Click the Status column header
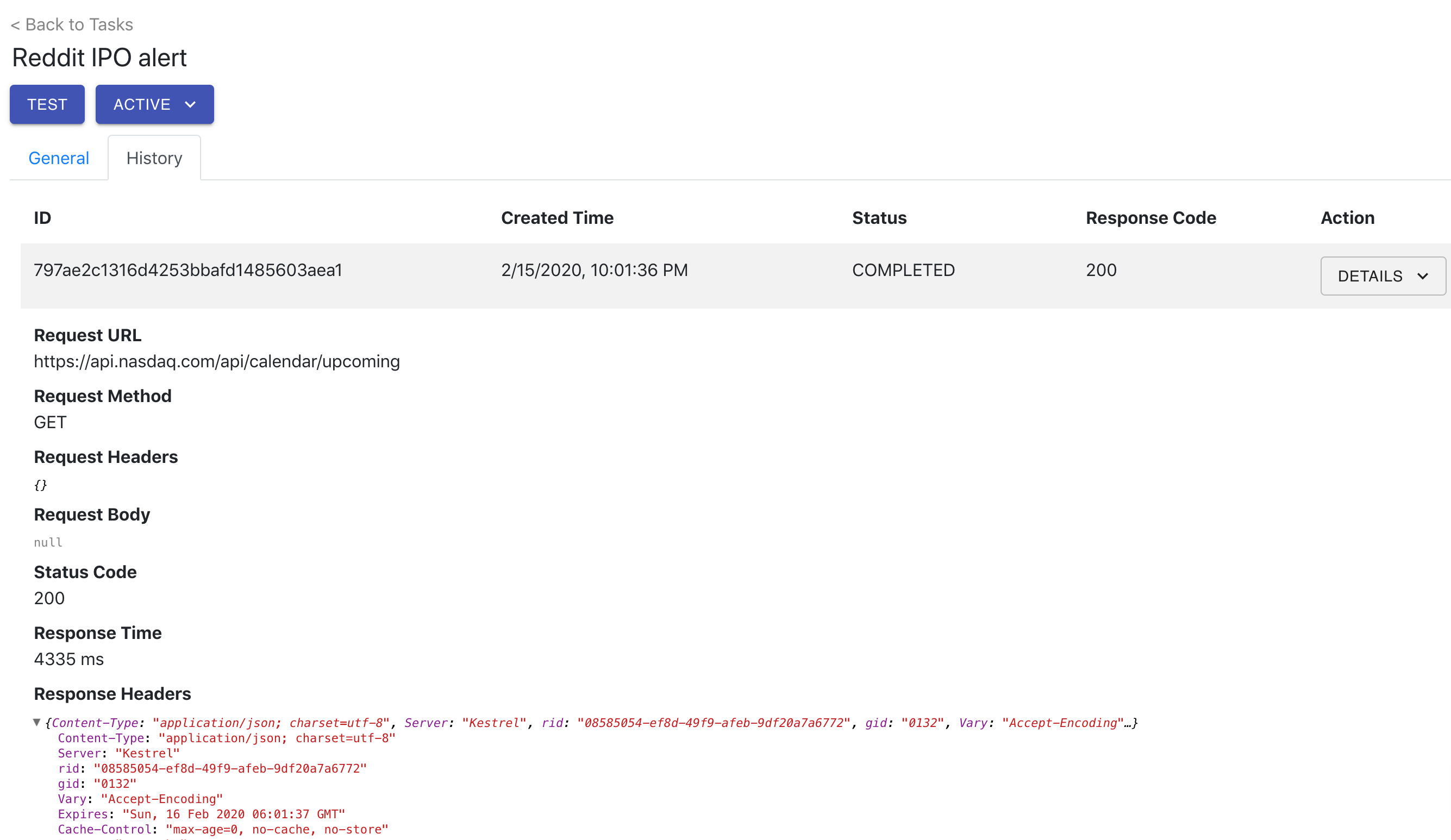Screen dimensions: 1451x840 tap(879, 218)
